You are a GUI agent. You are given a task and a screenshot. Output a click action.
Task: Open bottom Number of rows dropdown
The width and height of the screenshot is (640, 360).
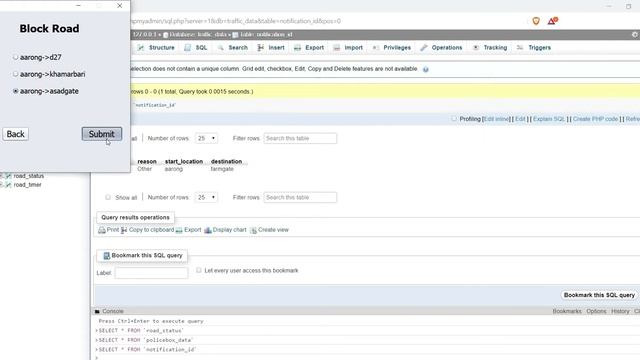(207, 198)
